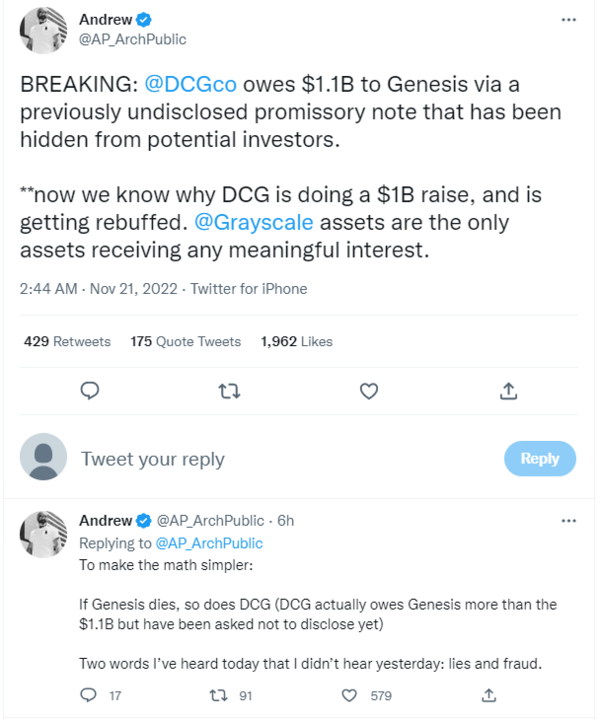Like the follow-up tweet with 579 likes
Screen dimensions: 600x720
(350, 694)
